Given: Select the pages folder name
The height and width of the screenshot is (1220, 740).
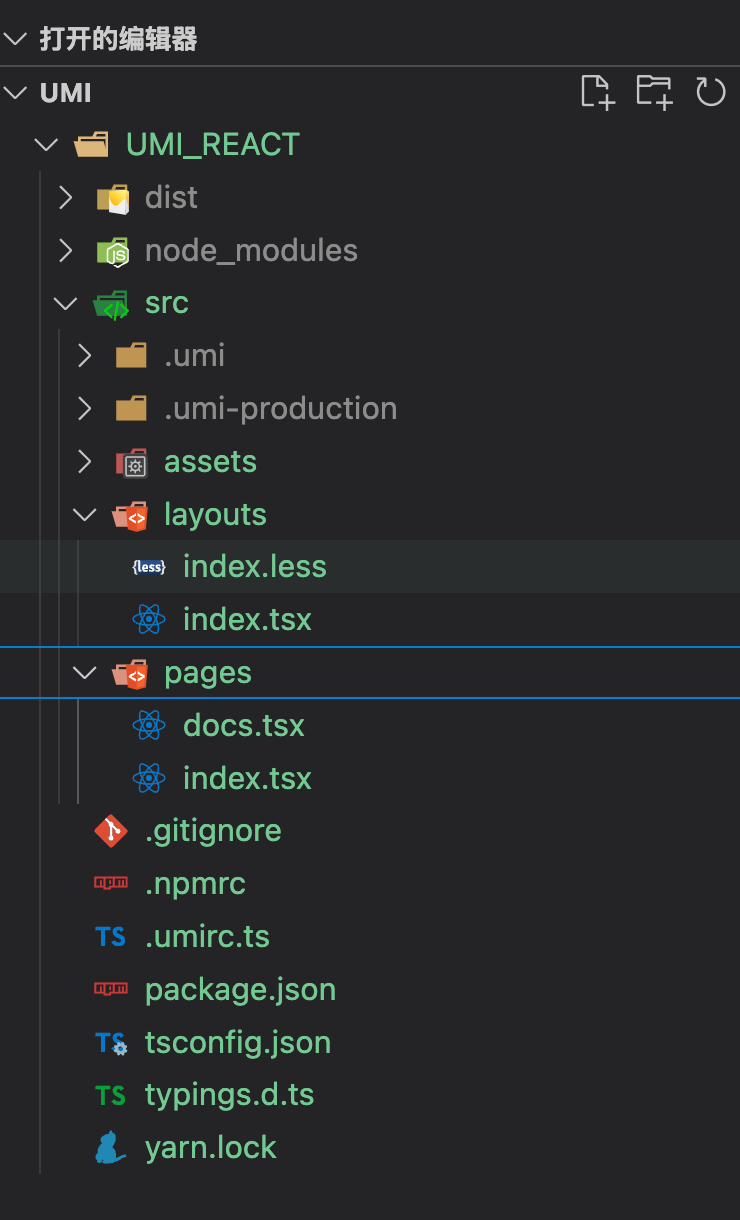Looking at the screenshot, I should 208,674.
